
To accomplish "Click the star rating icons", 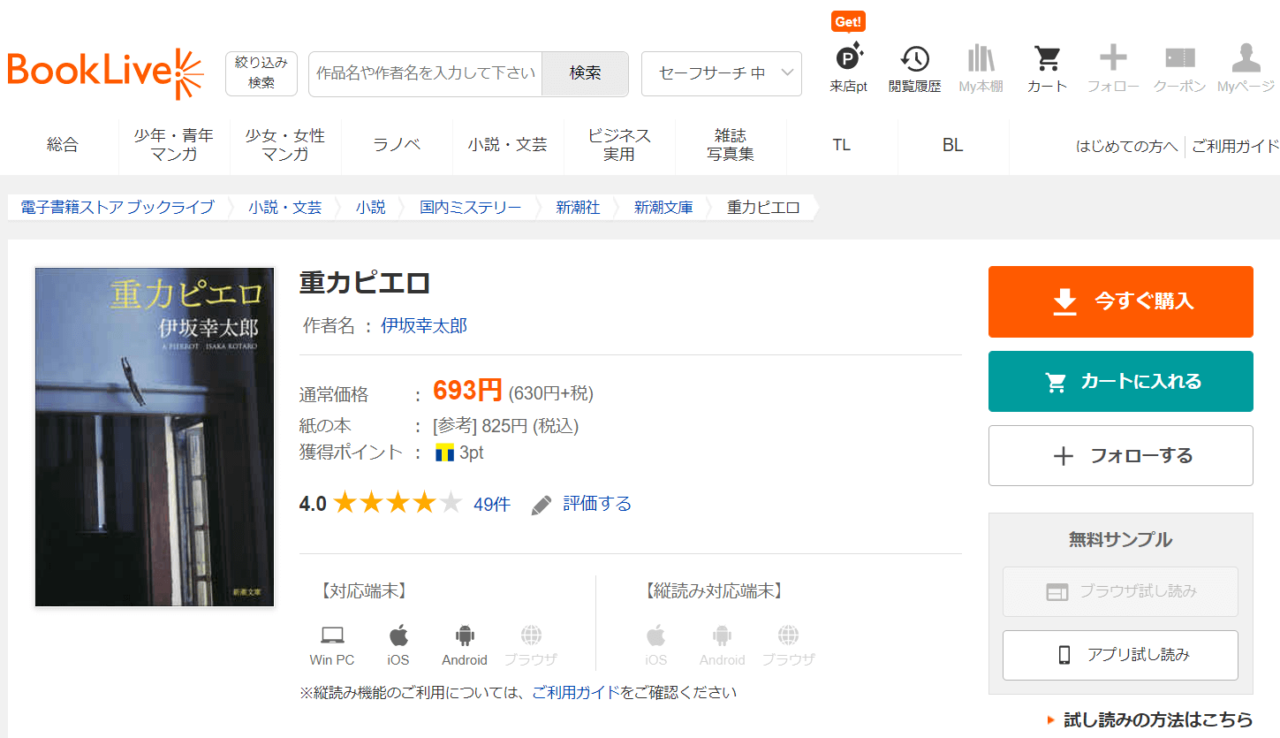I will coord(398,503).
